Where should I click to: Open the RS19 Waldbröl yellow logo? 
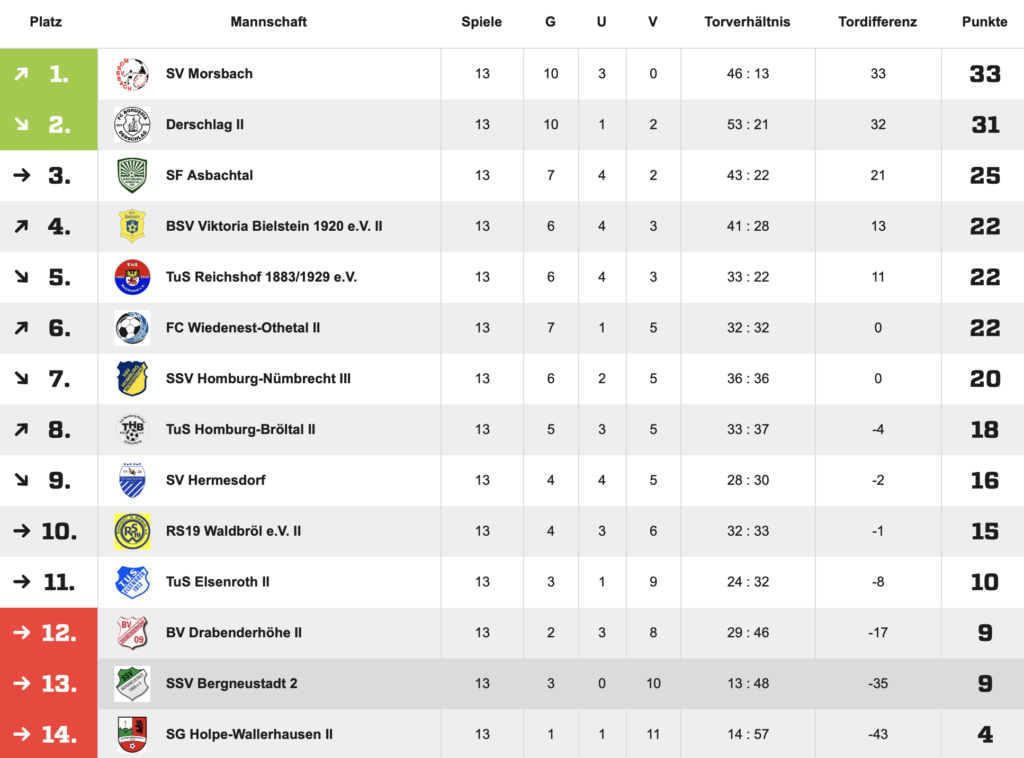[132, 531]
